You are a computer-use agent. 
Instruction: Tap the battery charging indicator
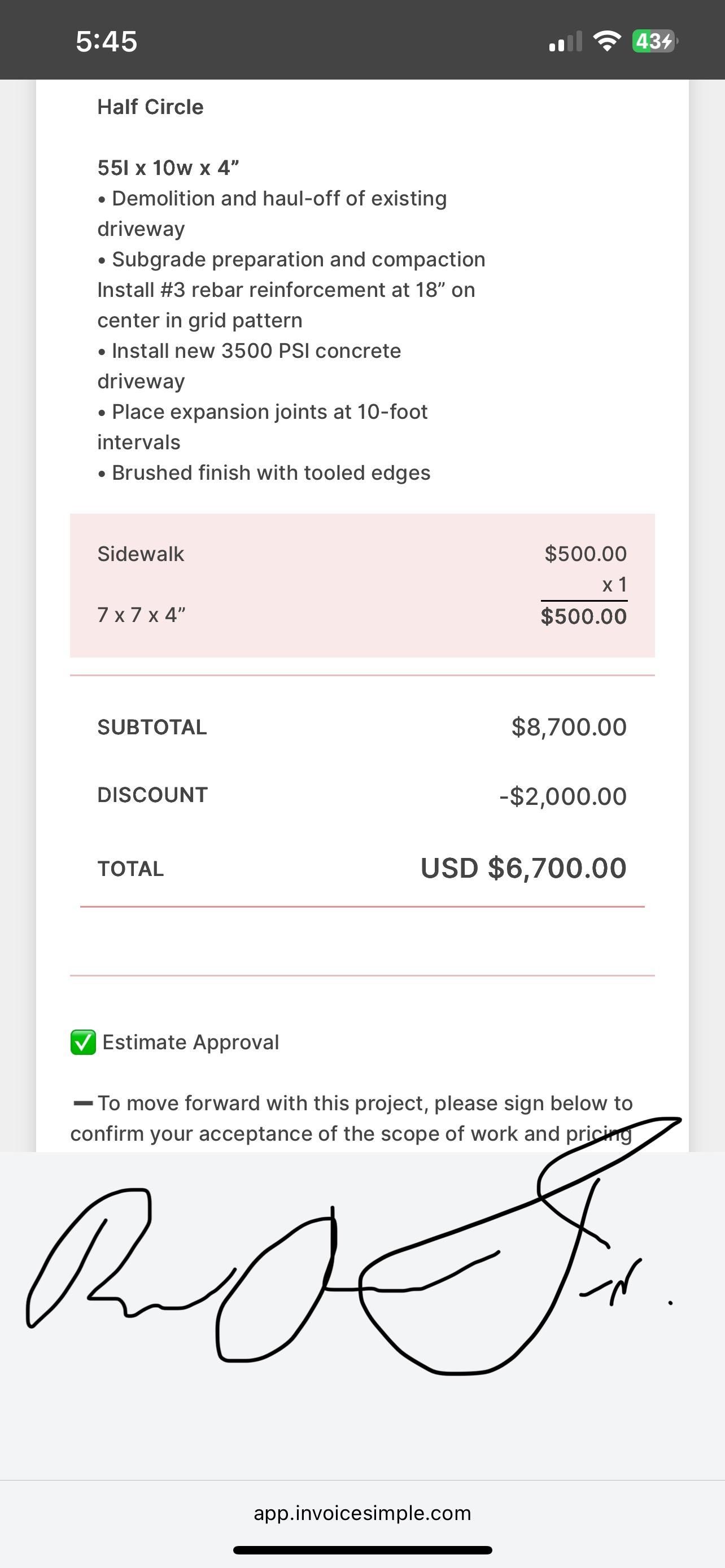[654, 41]
